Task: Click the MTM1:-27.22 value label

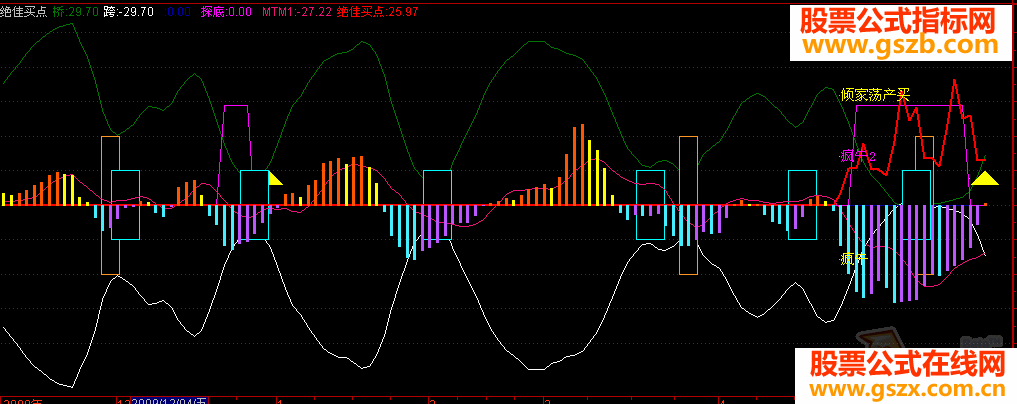Action: click(297, 11)
